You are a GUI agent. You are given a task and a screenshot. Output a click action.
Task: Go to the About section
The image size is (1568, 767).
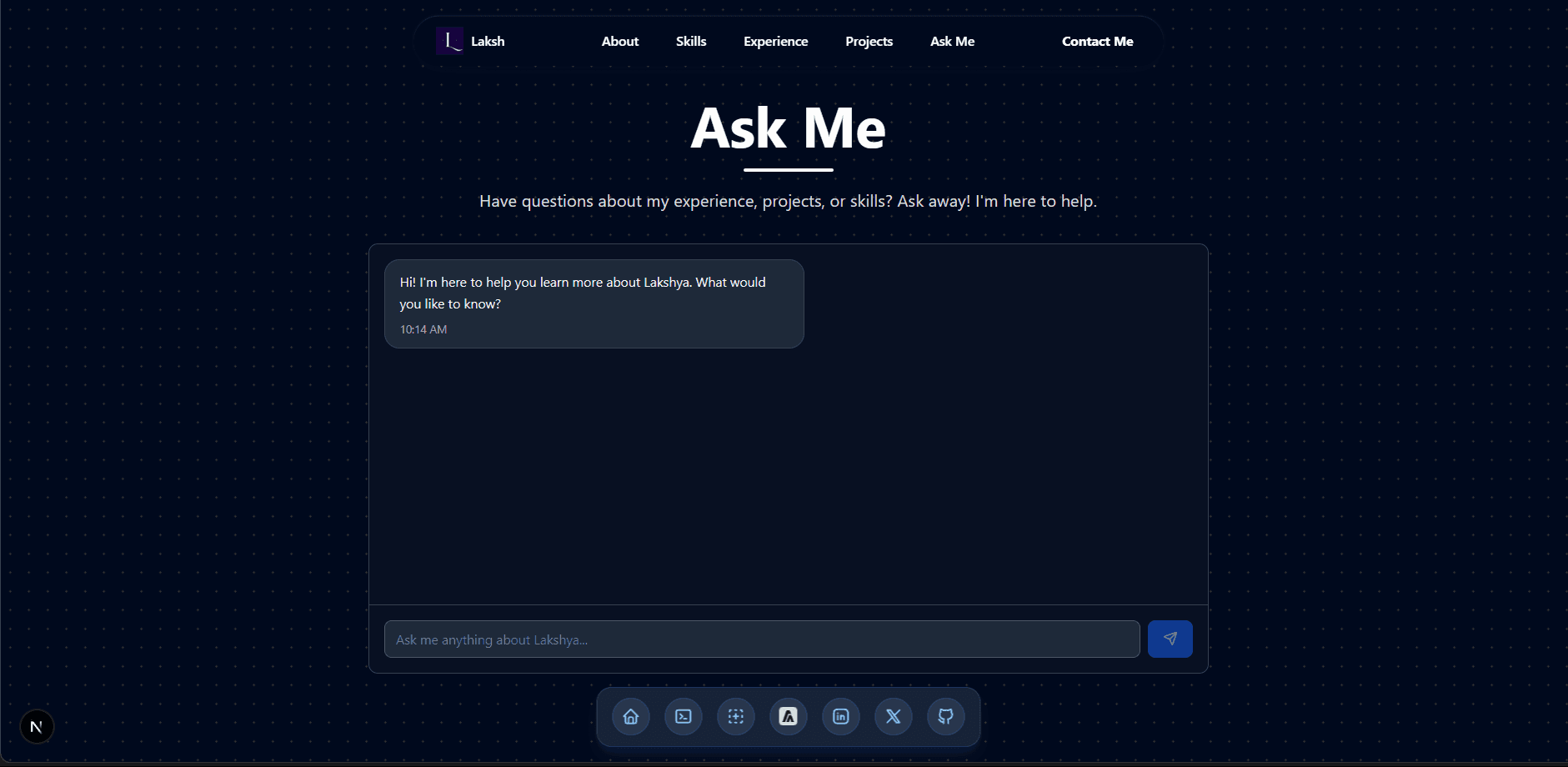pyautogui.click(x=620, y=42)
